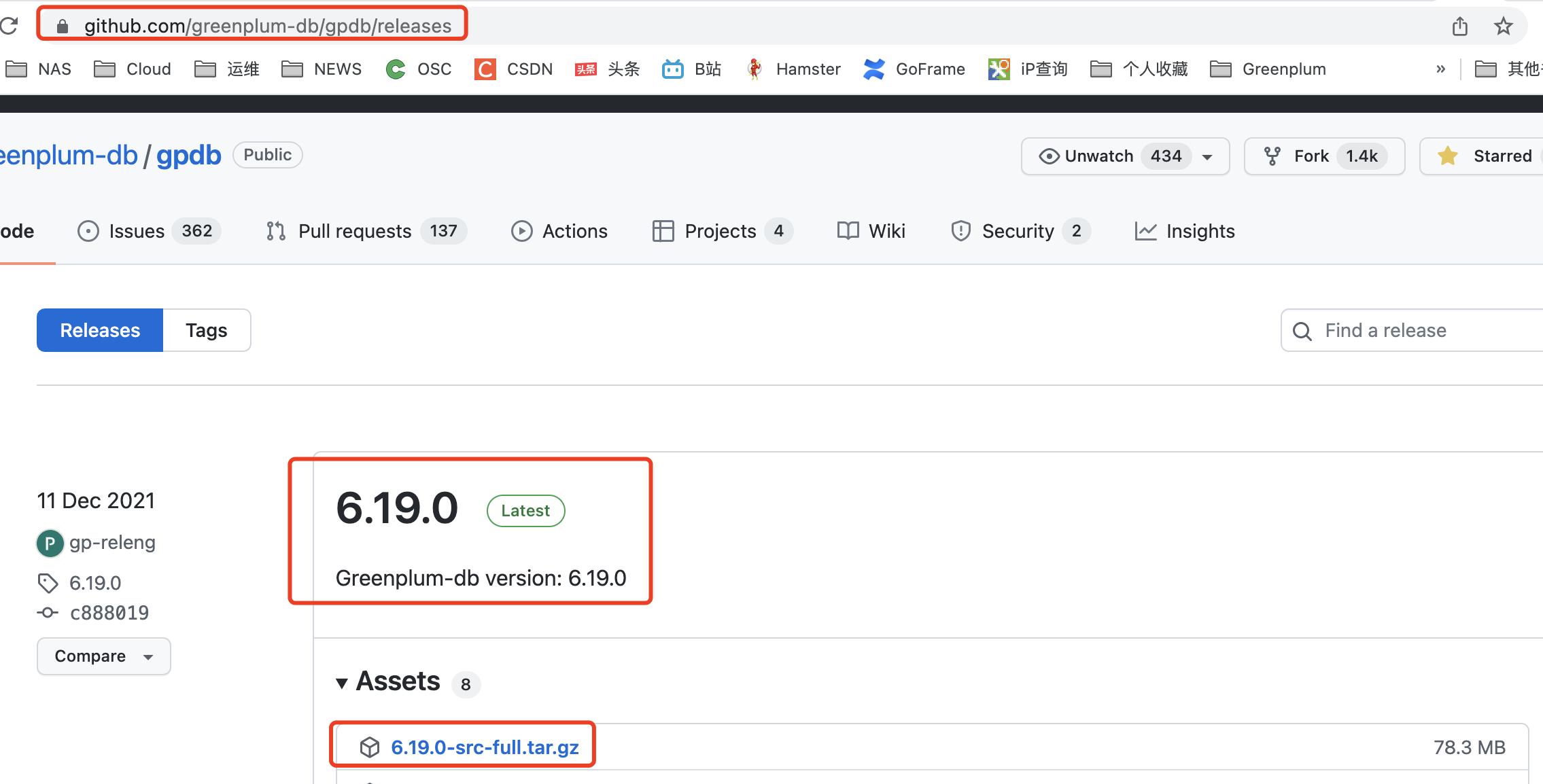
Task: Open the Unwatch dropdown arrow
Action: click(x=1208, y=157)
